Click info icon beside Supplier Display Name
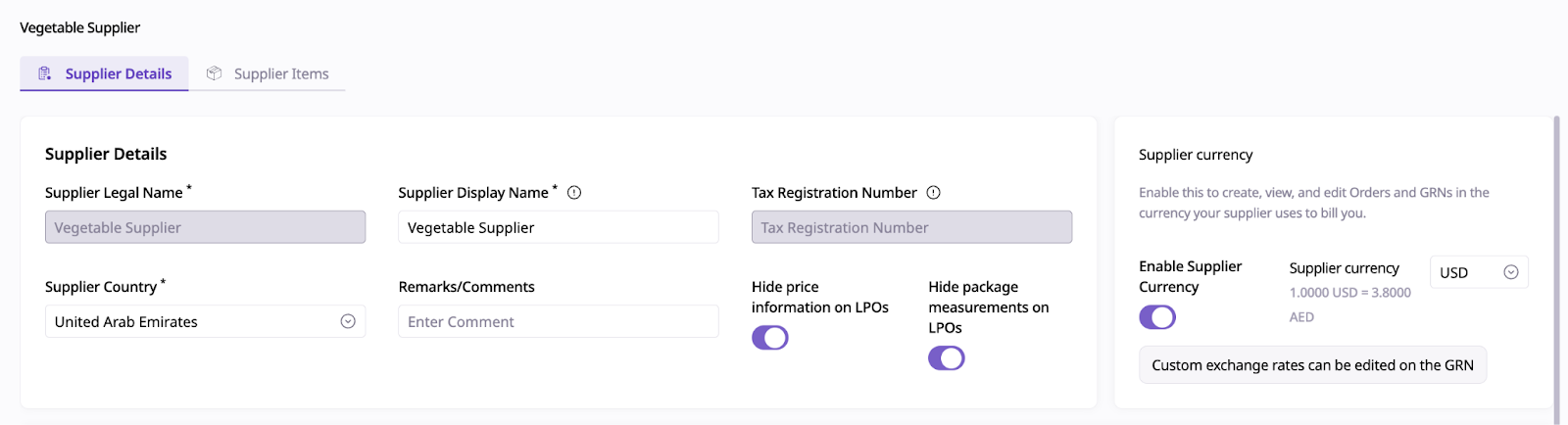 pos(574,193)
